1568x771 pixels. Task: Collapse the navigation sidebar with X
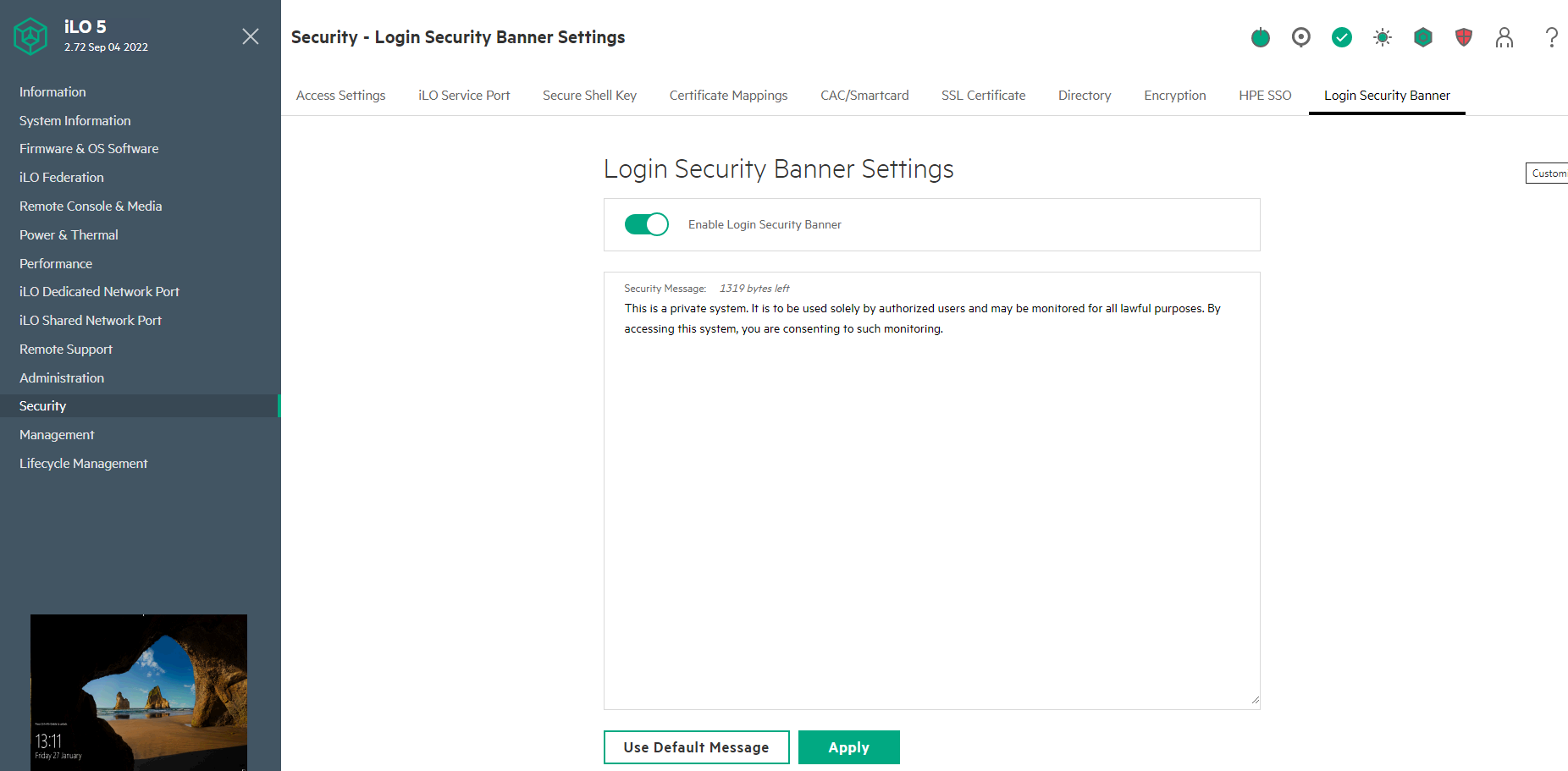coord(251,36)
